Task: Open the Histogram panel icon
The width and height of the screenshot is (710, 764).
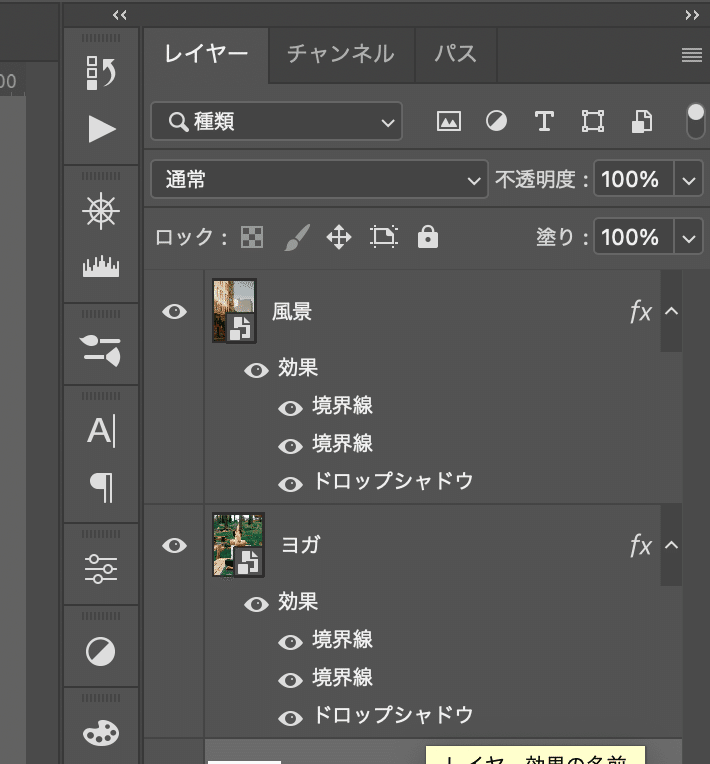Action: pos(101,267)
